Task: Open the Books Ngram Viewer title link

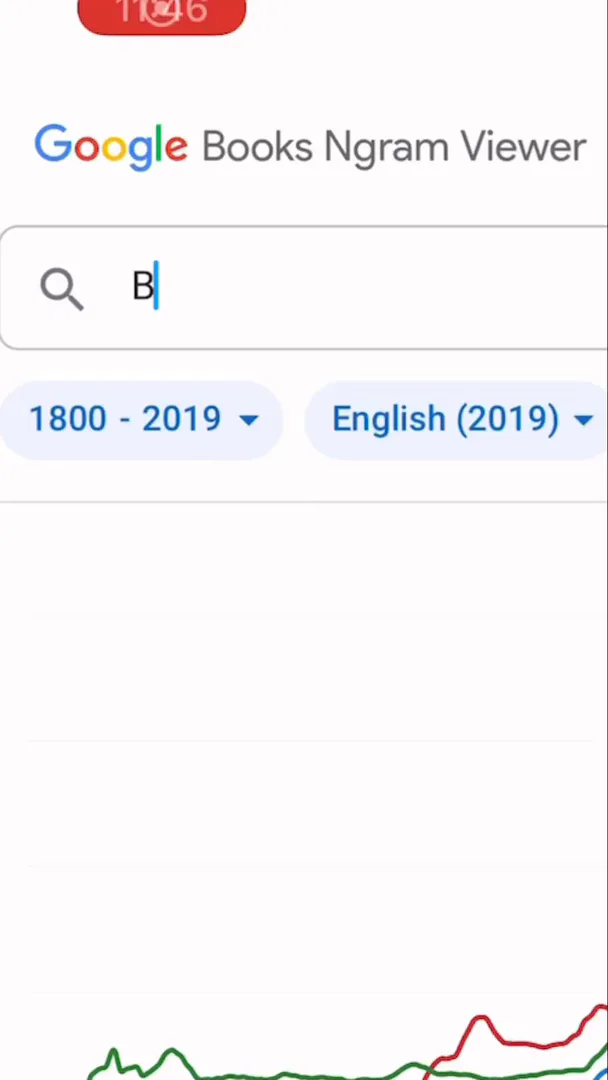Action: point(393,147)
